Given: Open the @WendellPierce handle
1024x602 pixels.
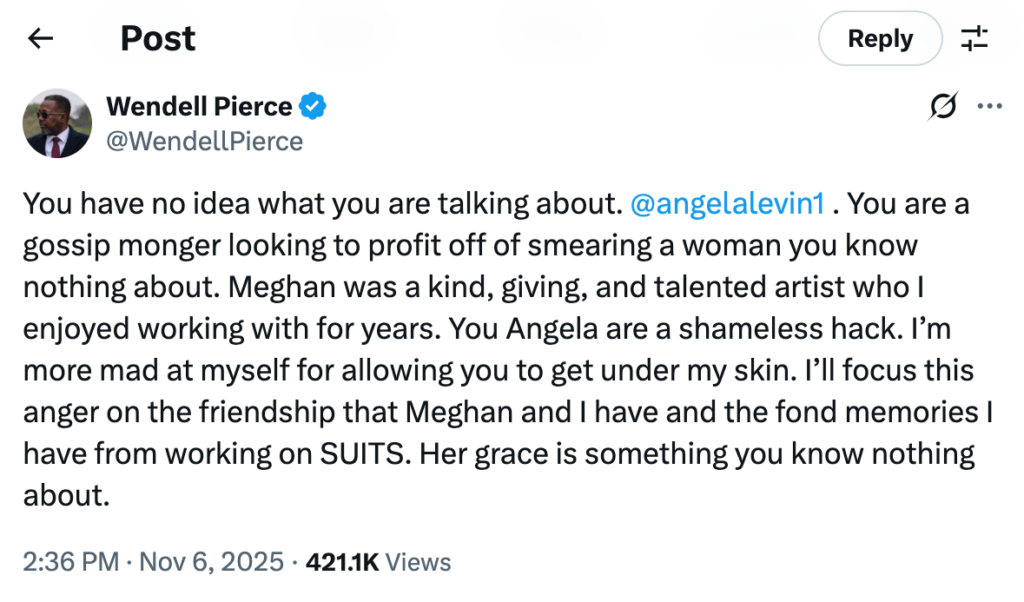Looking at the screenshot, I should pyautogui.click(x=204, y=141).
